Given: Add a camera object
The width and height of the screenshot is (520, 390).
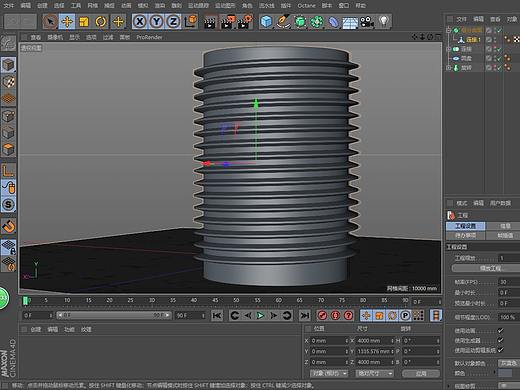Looking at the screenshot, I should coord(367,22).
